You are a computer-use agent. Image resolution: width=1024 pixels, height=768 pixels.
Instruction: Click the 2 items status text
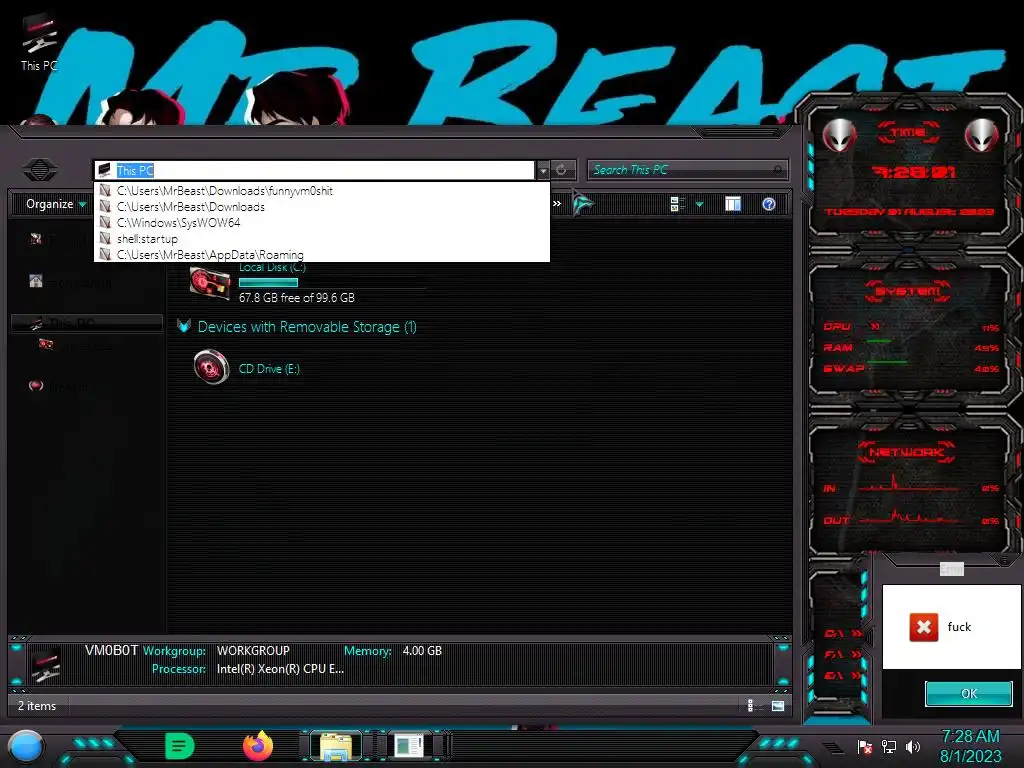point(37,706)
